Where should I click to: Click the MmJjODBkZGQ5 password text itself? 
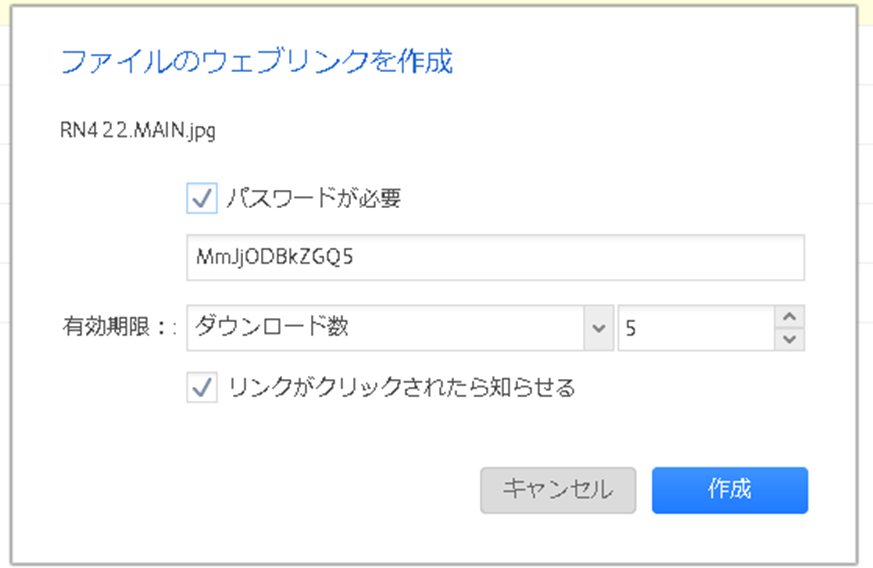click(x=274, y=257)
